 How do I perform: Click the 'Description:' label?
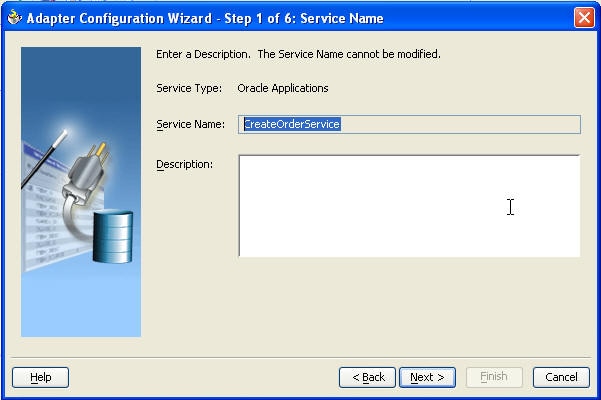[184, 164]
